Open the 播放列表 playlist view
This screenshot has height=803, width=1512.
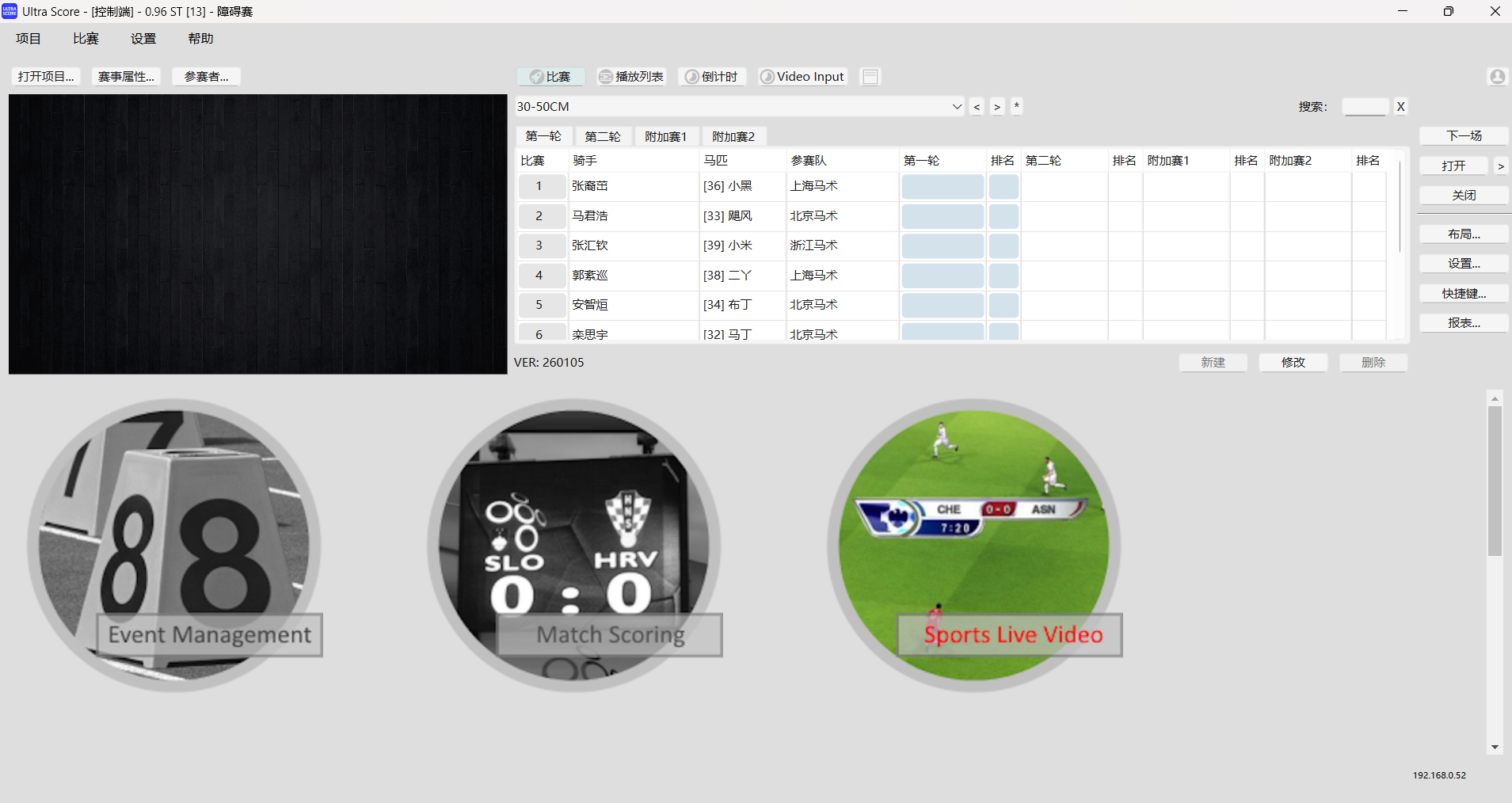click(x=631, y=77)
